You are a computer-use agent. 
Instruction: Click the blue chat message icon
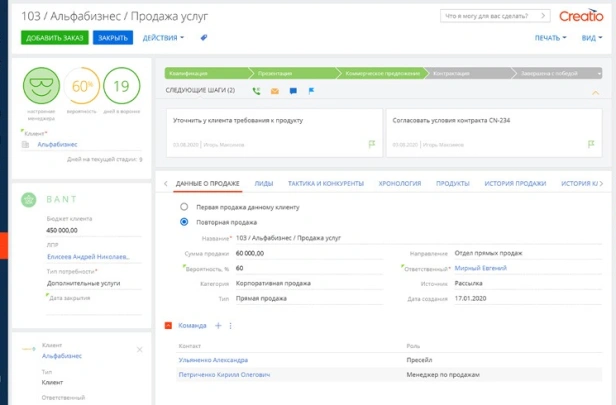[x=292, y=91]
